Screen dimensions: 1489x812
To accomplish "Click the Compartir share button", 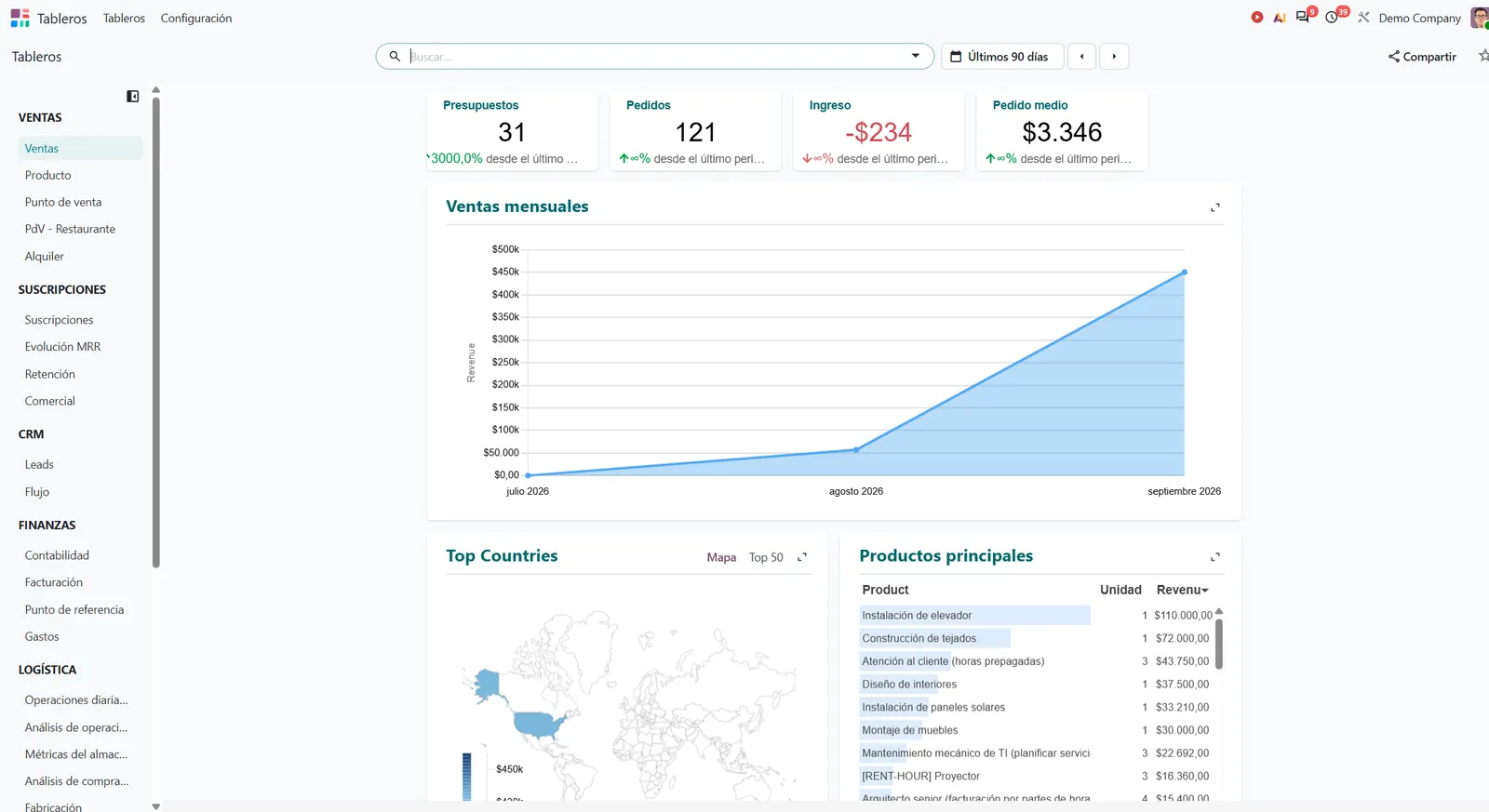I will coord(1422,57).
